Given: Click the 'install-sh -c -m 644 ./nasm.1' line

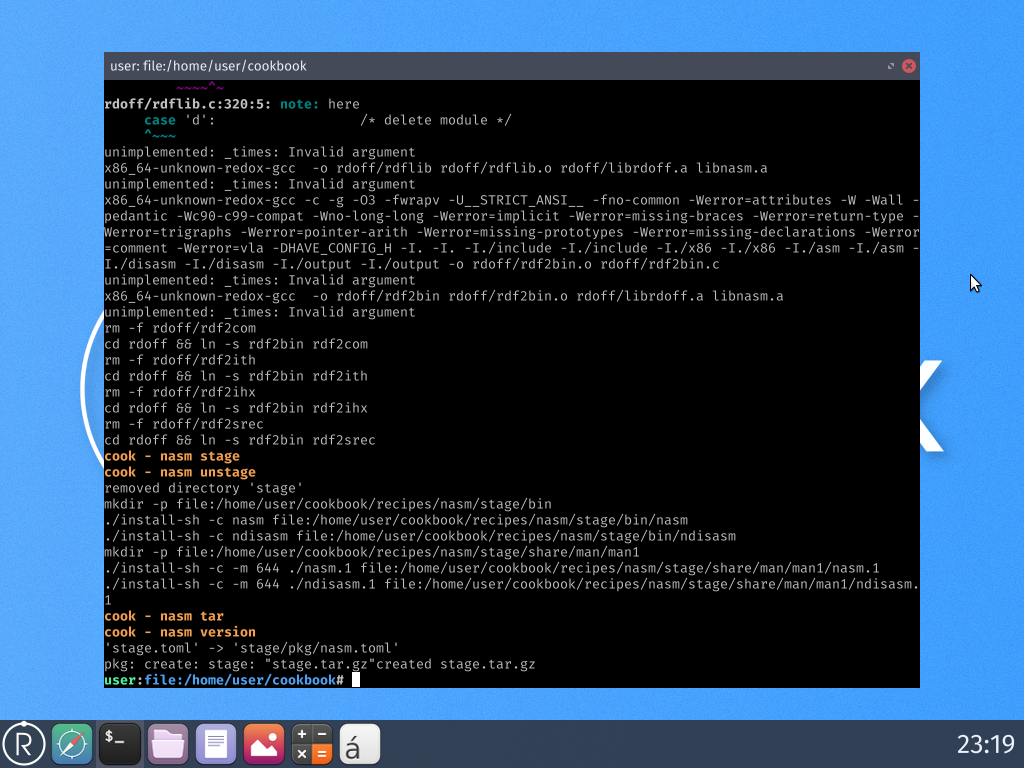Looking at the screenshot, I should coord(492,568).
